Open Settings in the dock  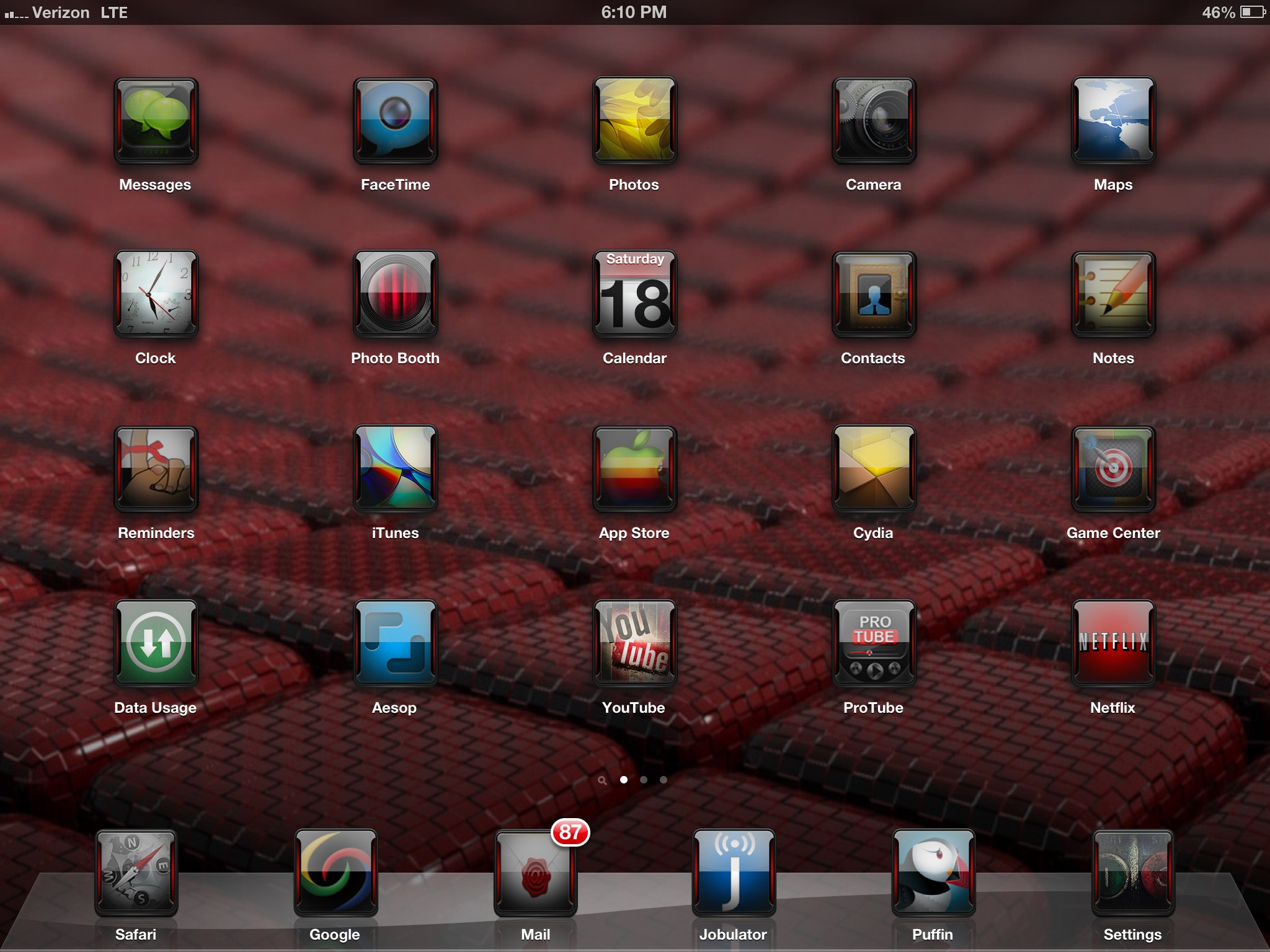coord(1132,874)
